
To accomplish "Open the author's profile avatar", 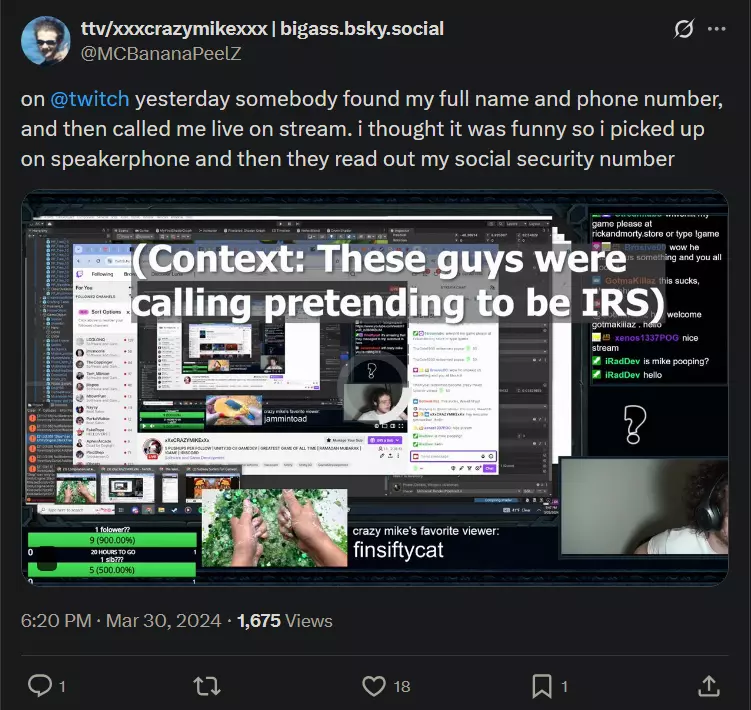I will pyautogui.click(x=46, y=41).
